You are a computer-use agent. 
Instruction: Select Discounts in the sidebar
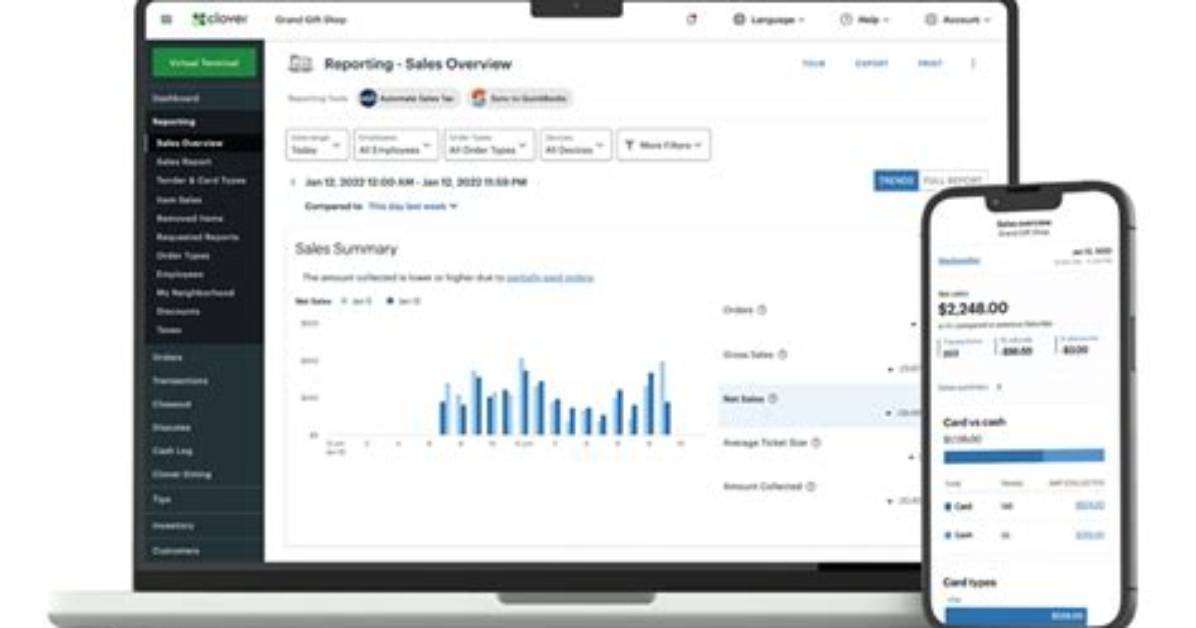pos(178,311)
